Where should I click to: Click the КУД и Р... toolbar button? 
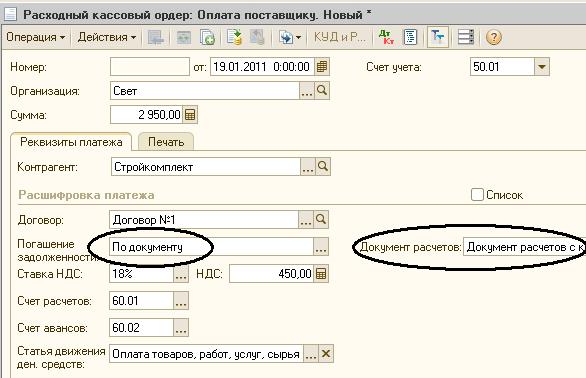pyautogui.click(x=339, y=37)
